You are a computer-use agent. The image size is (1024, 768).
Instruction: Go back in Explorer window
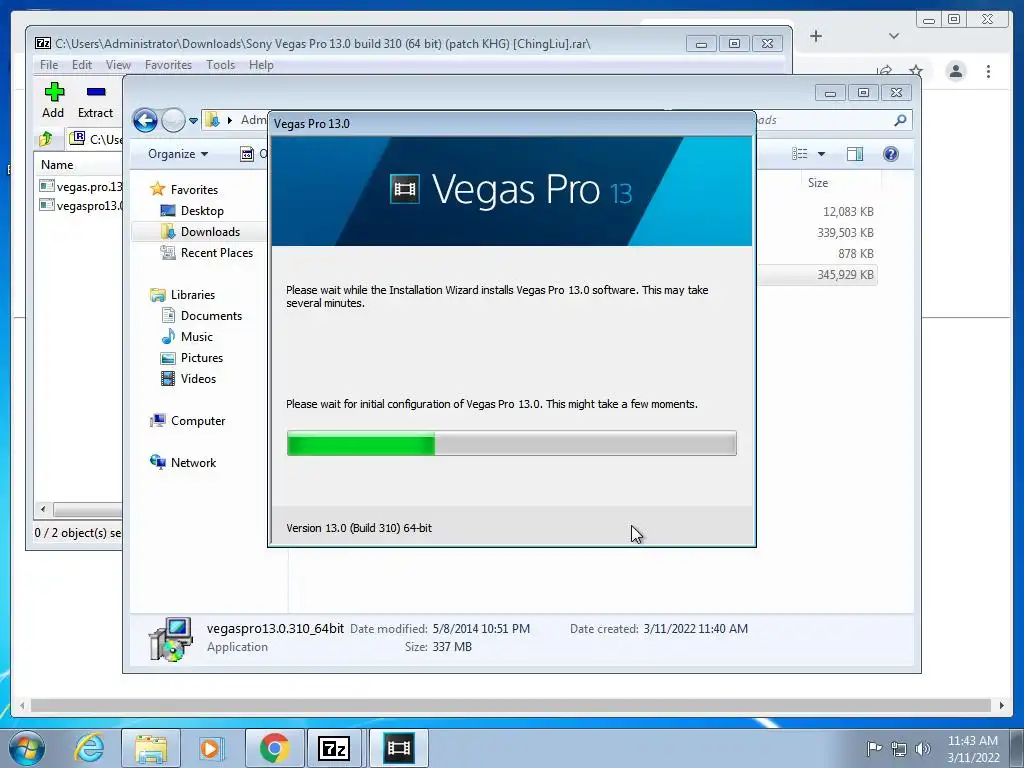point(145,120)
